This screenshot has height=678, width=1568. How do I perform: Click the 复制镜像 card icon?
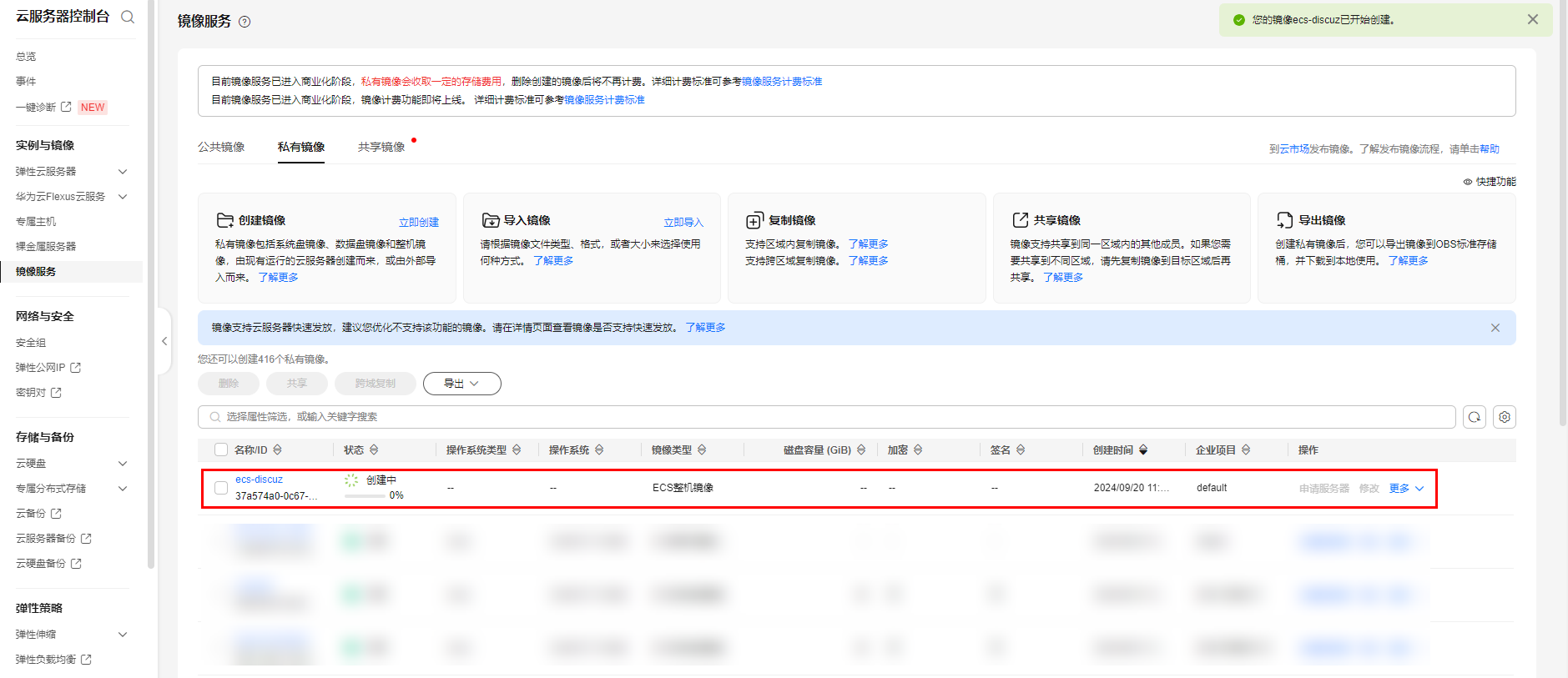coord(754,220)
